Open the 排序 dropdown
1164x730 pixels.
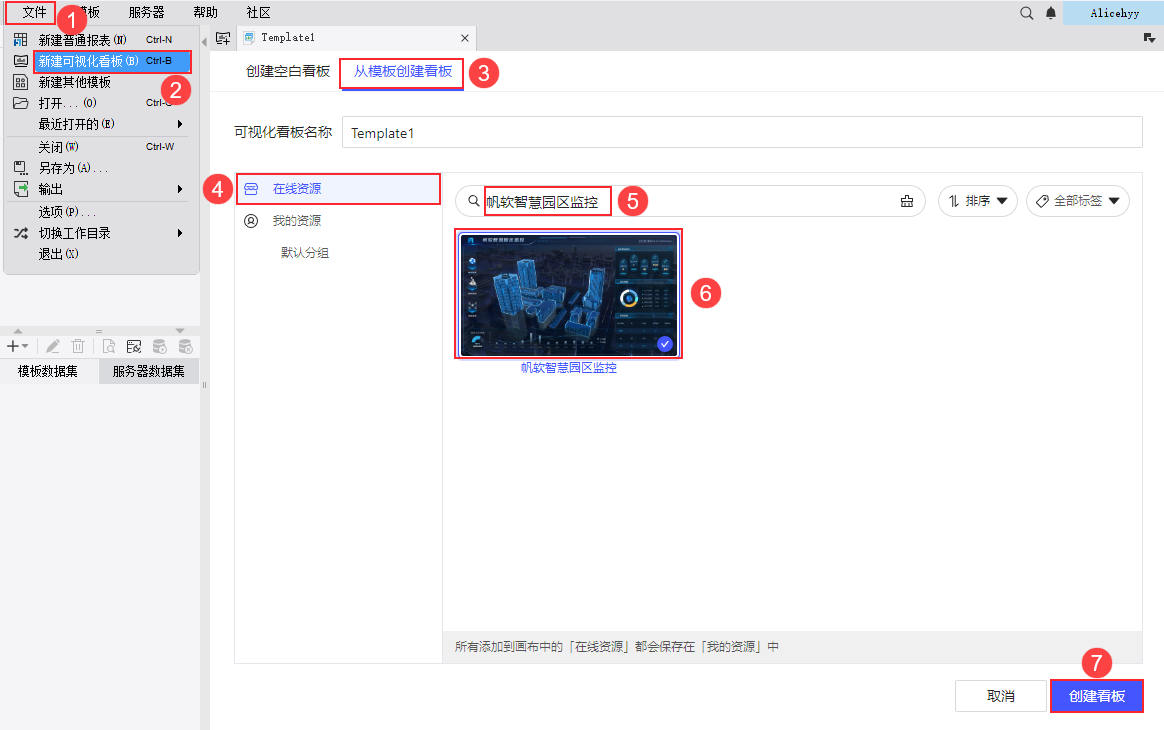click(x=978, y=201)
